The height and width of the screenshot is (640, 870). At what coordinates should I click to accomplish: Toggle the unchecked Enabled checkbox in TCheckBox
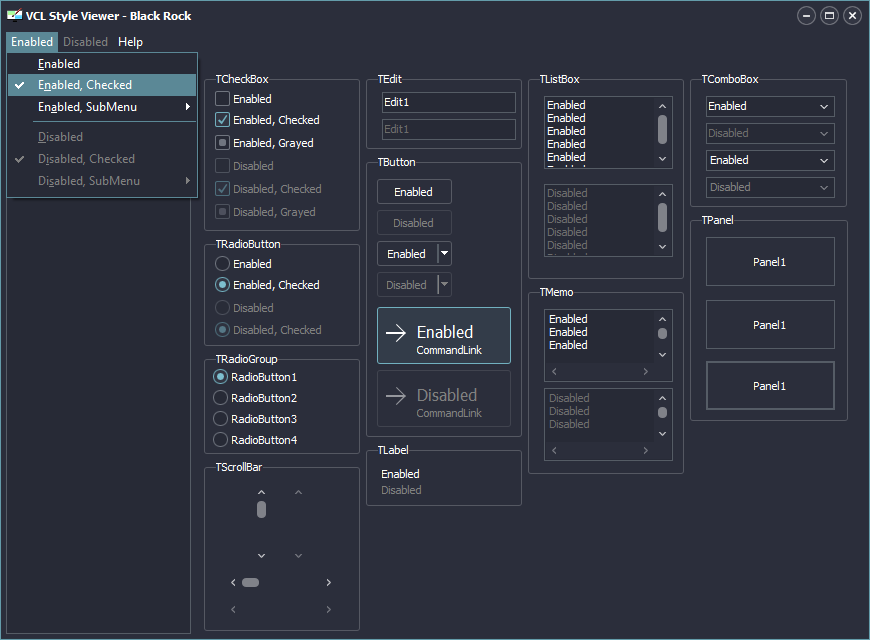[x=222, y=99]
